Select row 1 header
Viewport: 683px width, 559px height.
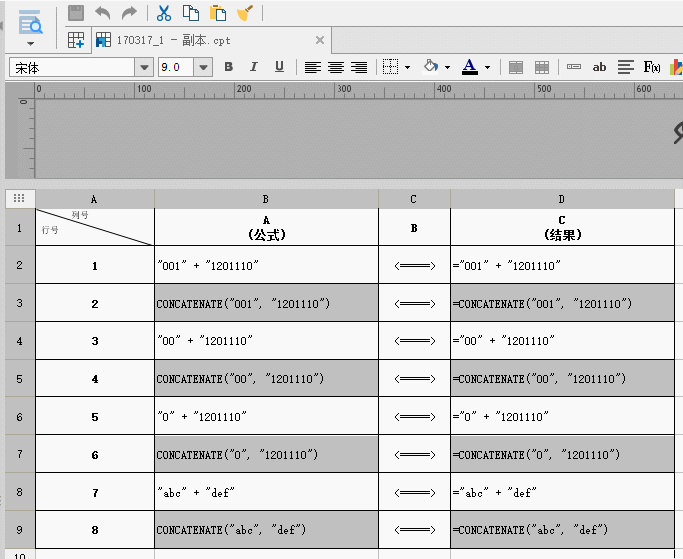pos(20,227)
